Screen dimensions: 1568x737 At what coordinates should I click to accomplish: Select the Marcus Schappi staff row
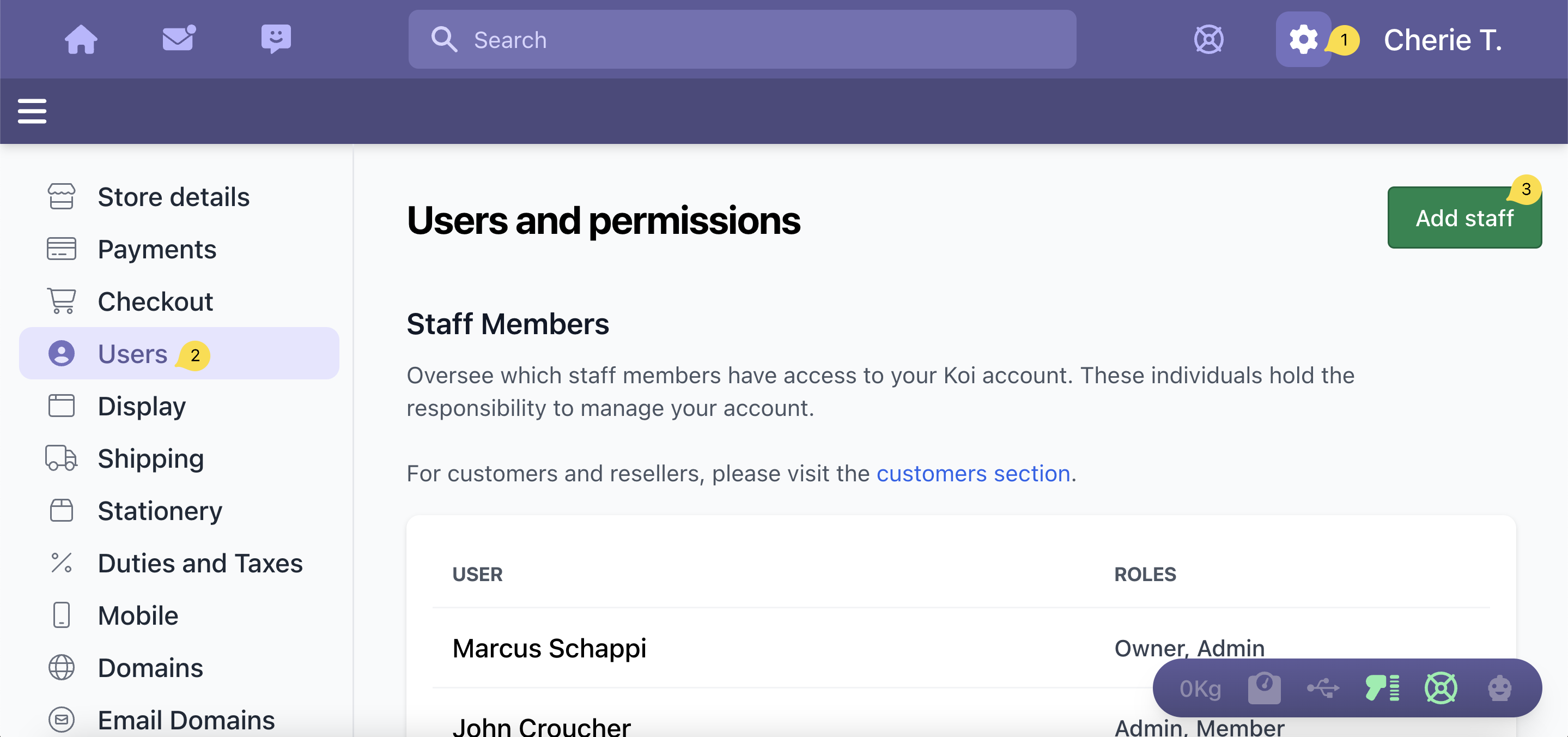549,648
